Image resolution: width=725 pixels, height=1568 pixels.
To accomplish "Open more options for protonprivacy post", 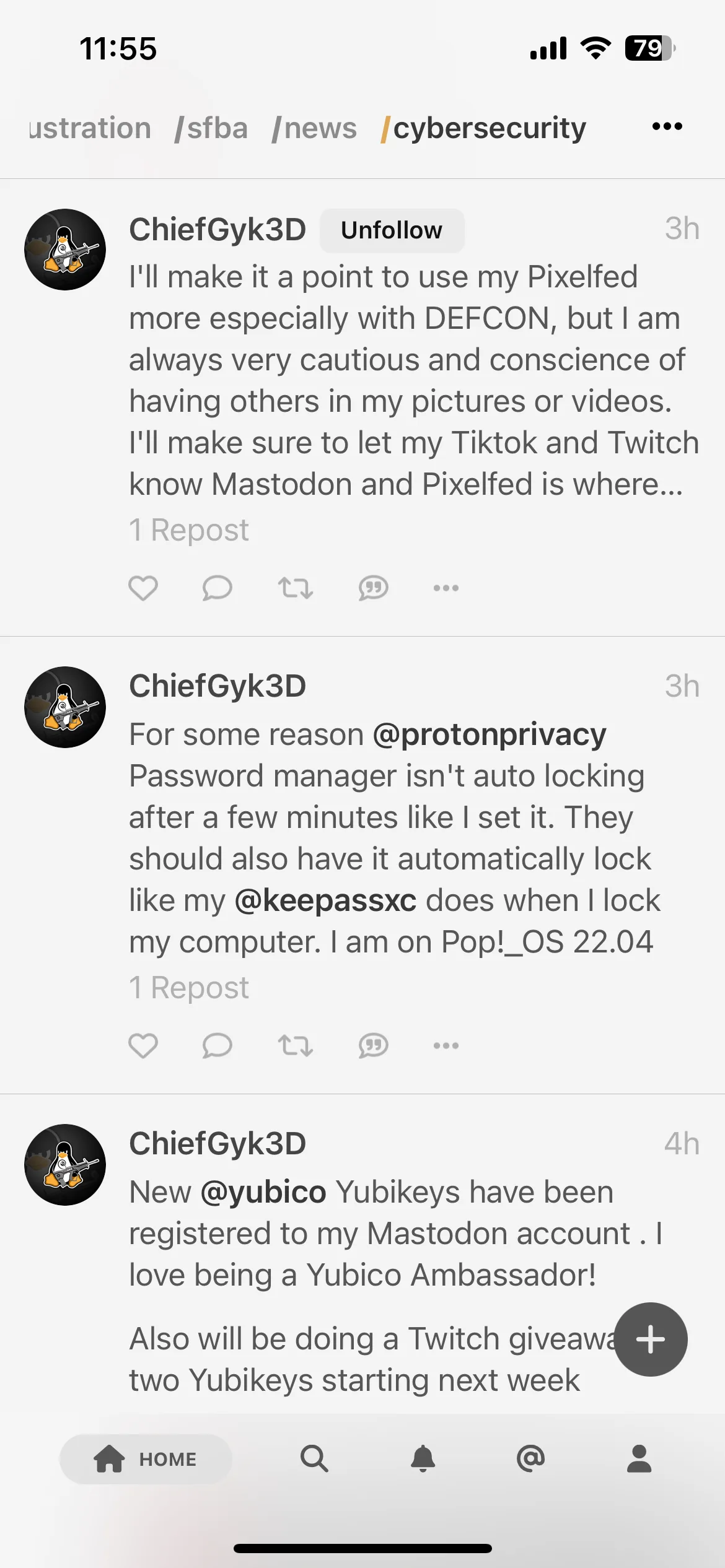I will 446,1045.
